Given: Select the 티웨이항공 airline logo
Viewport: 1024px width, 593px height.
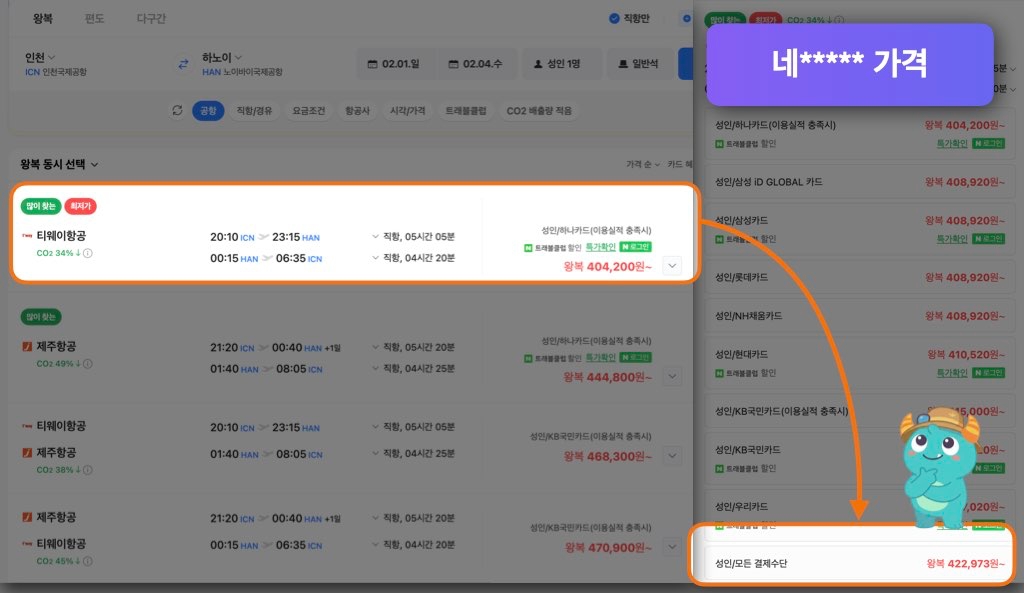Looking at the screenshot, I should [x=26, y=233].
